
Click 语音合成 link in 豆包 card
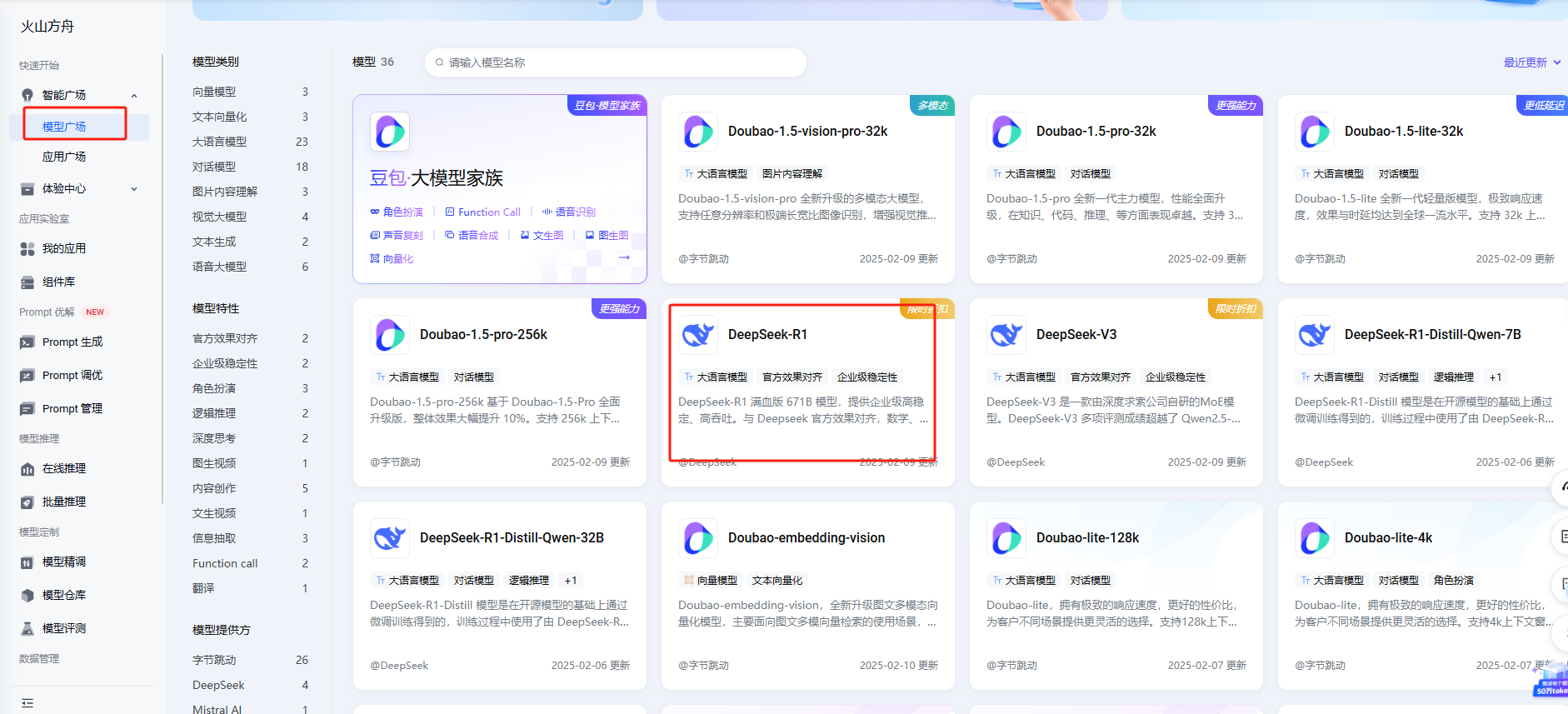(x=472, y=236)
